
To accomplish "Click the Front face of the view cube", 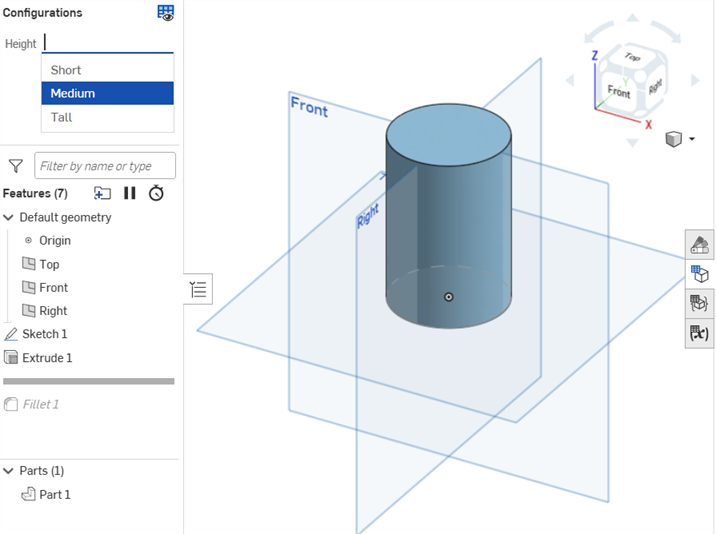I will pos(619,92).
